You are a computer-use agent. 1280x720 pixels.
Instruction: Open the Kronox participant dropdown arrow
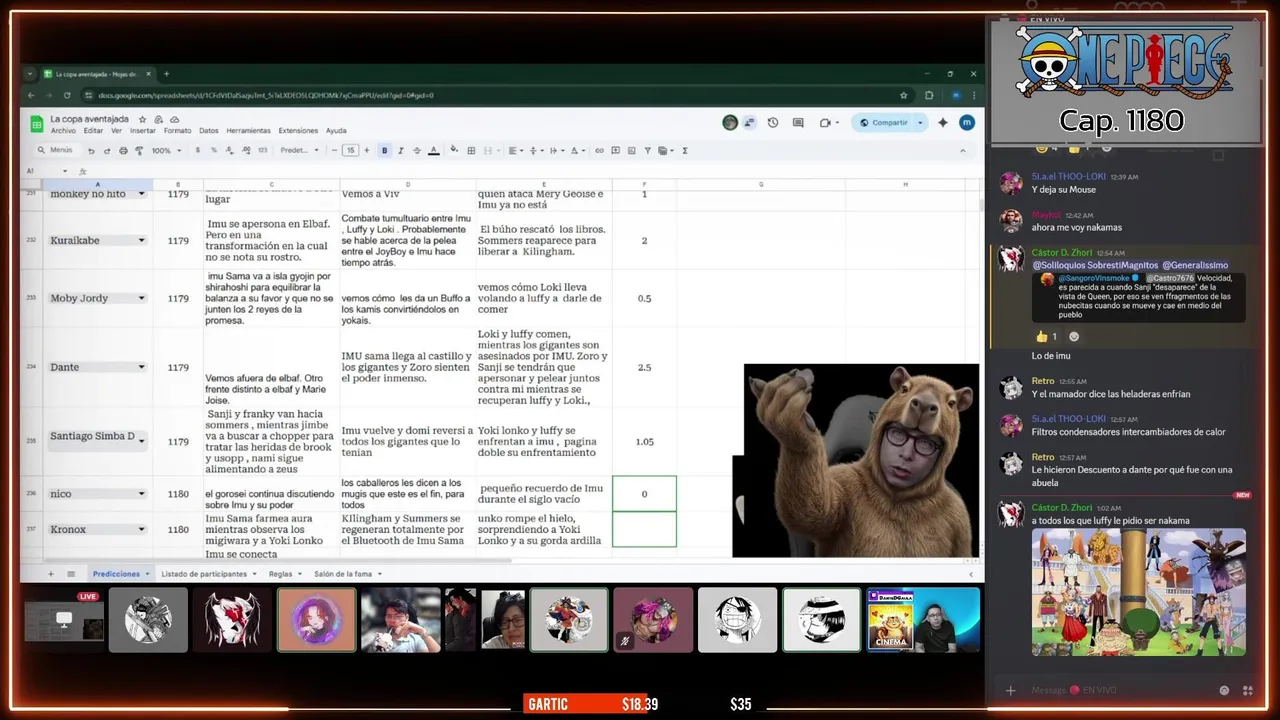[x=141, y=530]
